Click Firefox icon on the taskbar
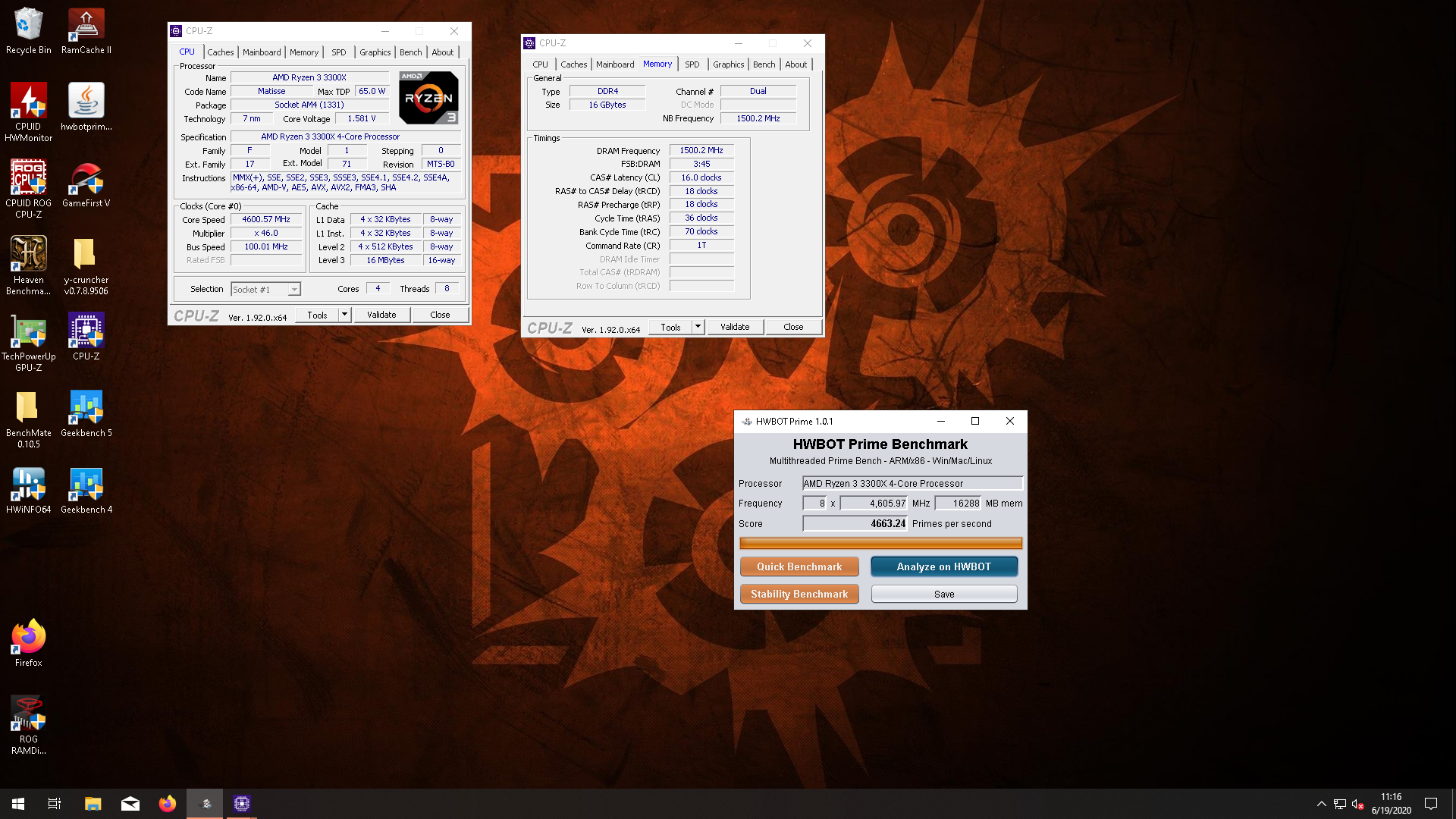Viewport: 1456px width, 819px height. tap(168, 804)
